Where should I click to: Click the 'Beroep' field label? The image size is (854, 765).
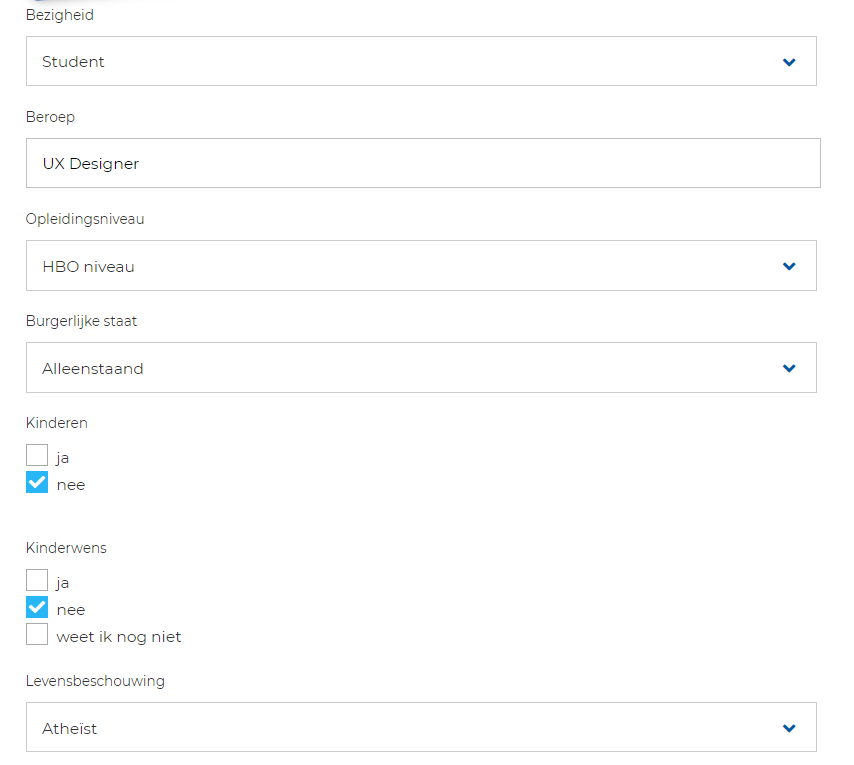click(x=50, y=117)
